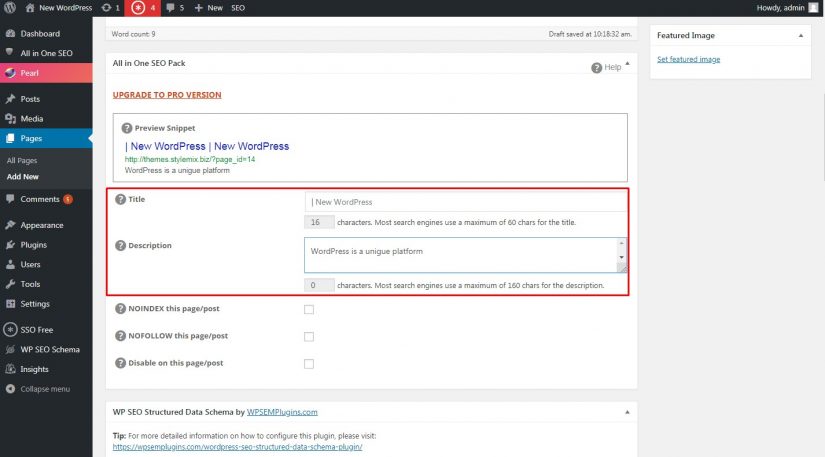Screen dimensions: 825x457
Task: Open SSO notifications badge showing 4
Action: (143, 8)
